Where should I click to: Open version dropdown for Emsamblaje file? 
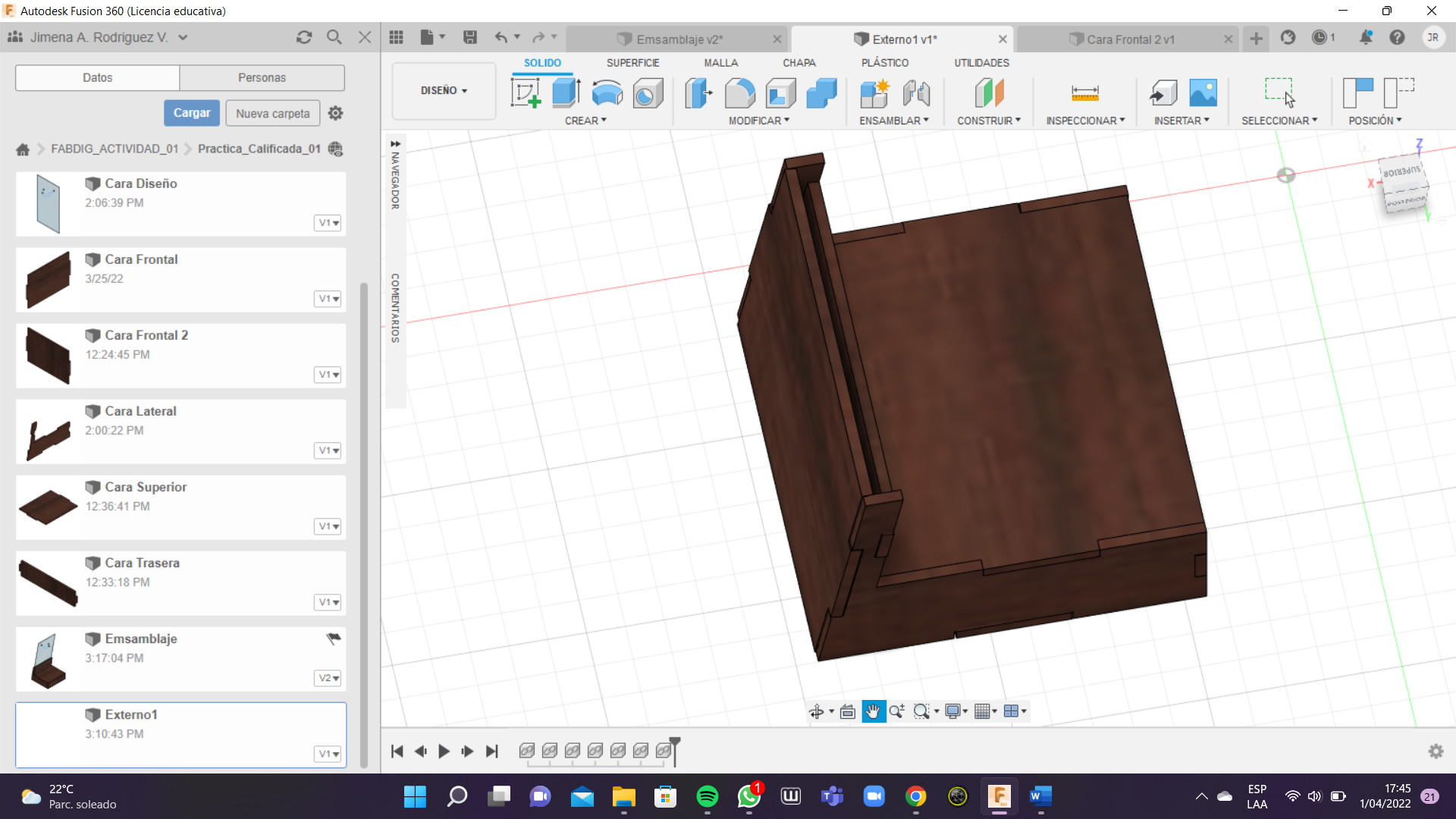click(328, 678)
